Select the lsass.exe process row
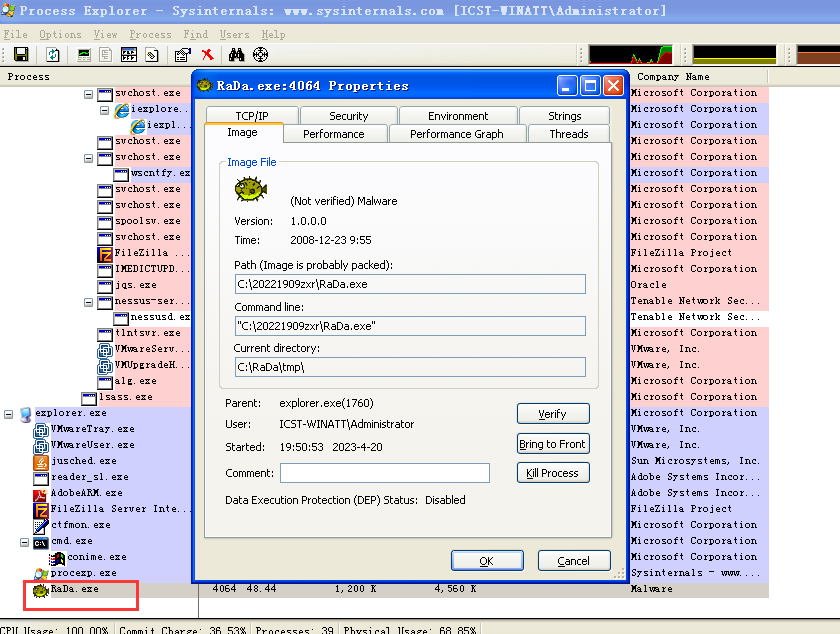Viewport: 840px width, 634px height. [x=126, y=397]
